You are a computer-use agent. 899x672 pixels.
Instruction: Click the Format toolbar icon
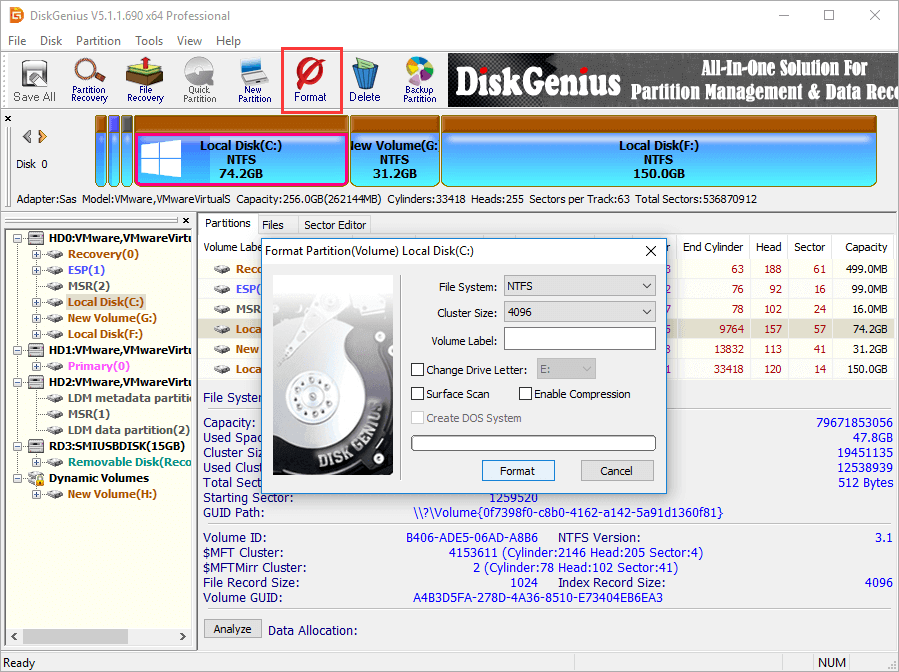tap(310, 81)
